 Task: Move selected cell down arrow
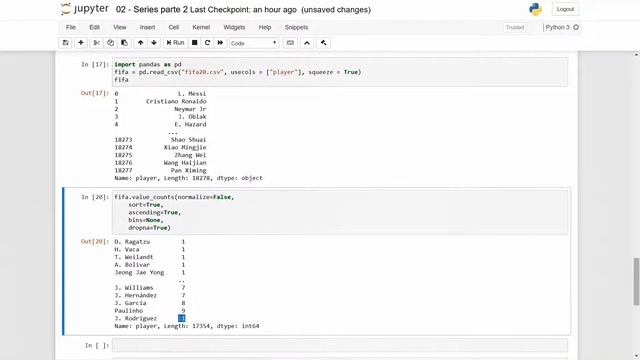(x=154, y=43)
